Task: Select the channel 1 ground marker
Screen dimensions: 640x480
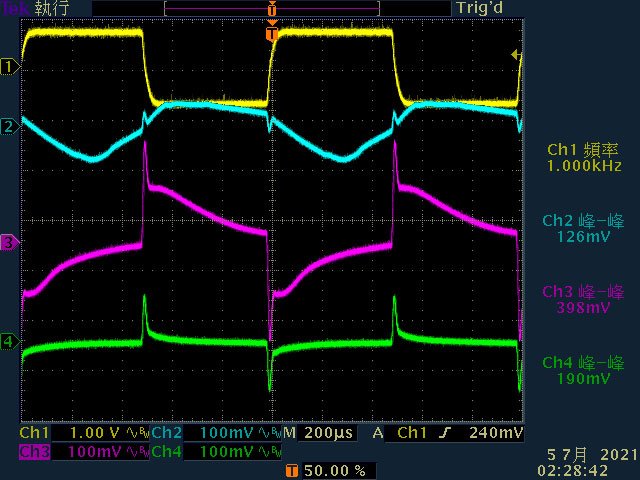Action: (x=9, y=67)
